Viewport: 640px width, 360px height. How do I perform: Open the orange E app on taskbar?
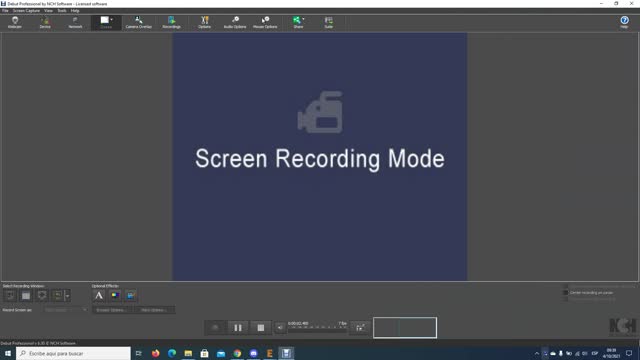tap(270, 353)
